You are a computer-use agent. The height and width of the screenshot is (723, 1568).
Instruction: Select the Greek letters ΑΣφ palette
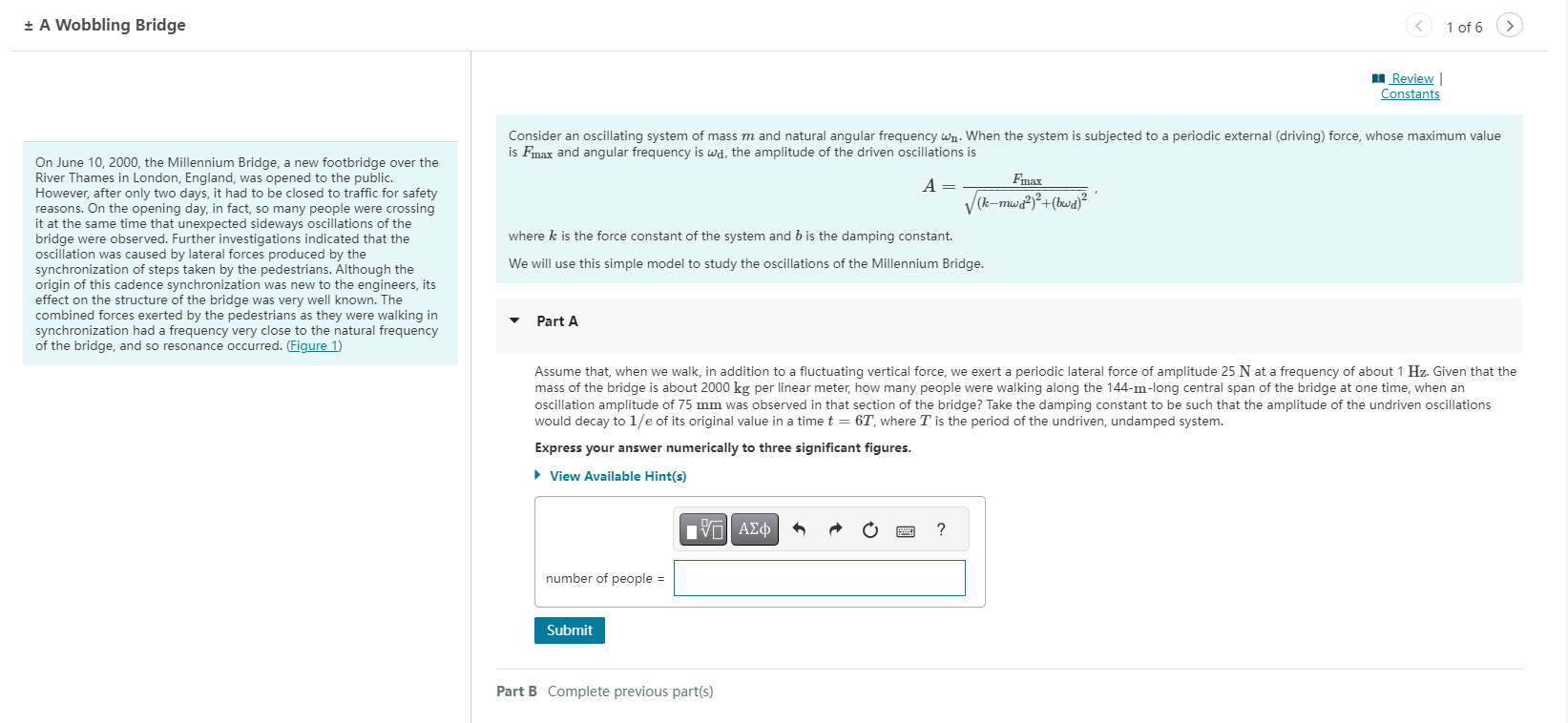coord(754,528)
